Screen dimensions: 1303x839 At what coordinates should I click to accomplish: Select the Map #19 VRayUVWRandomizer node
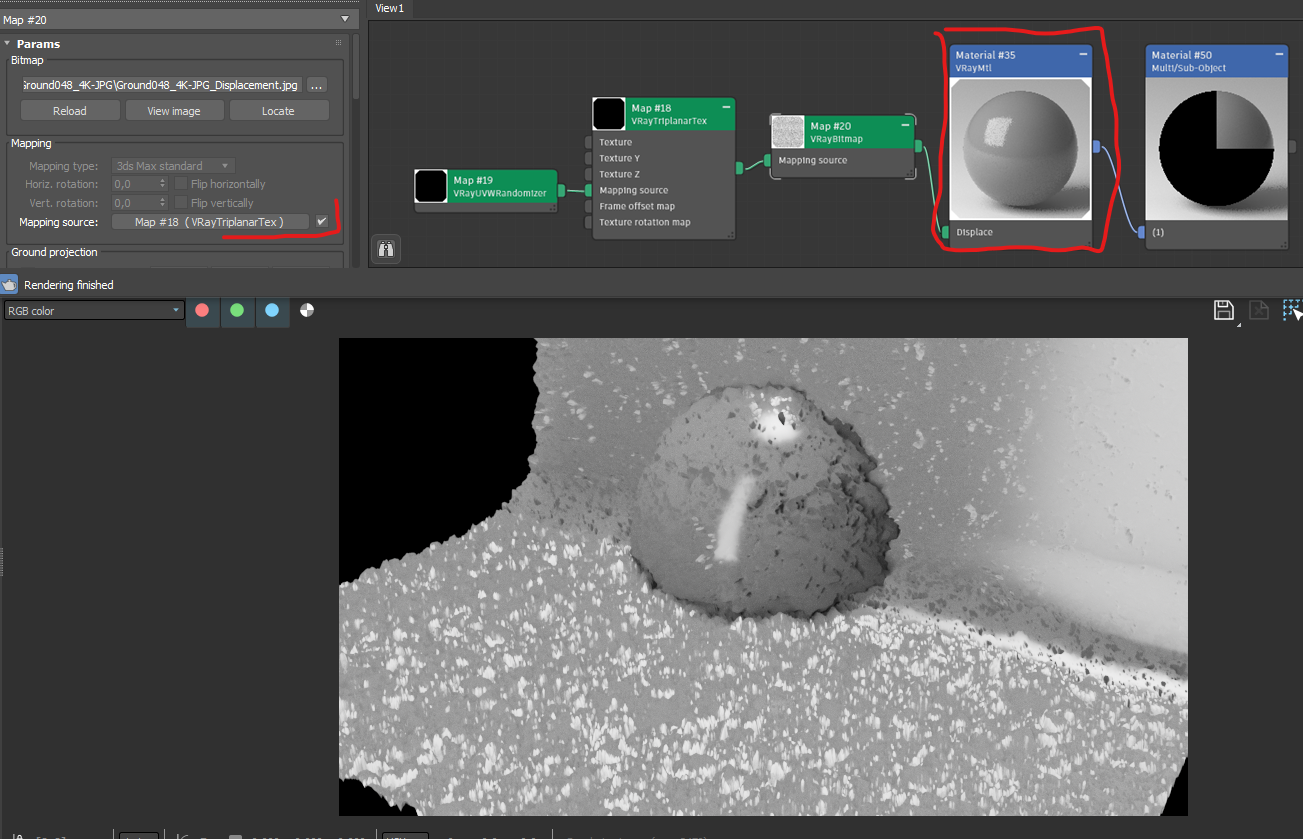(486, 190)
